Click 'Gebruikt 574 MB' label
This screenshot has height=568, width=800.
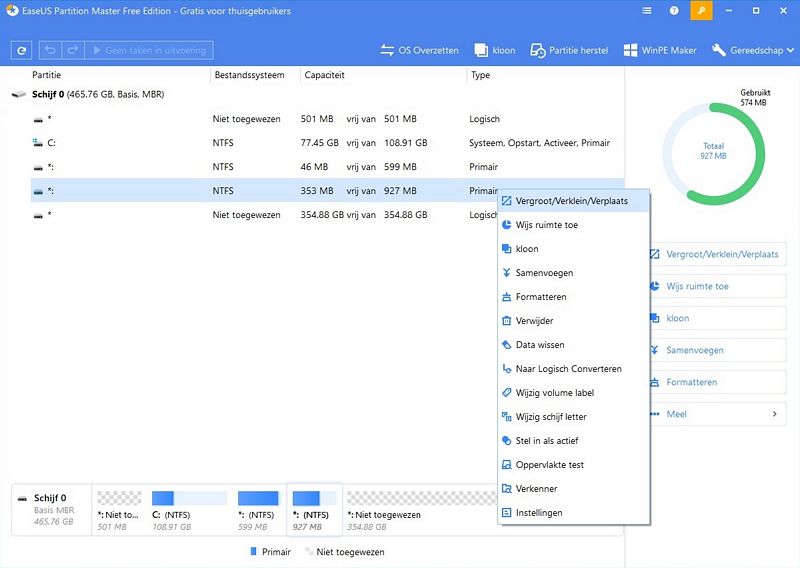[x=755, y=97]
